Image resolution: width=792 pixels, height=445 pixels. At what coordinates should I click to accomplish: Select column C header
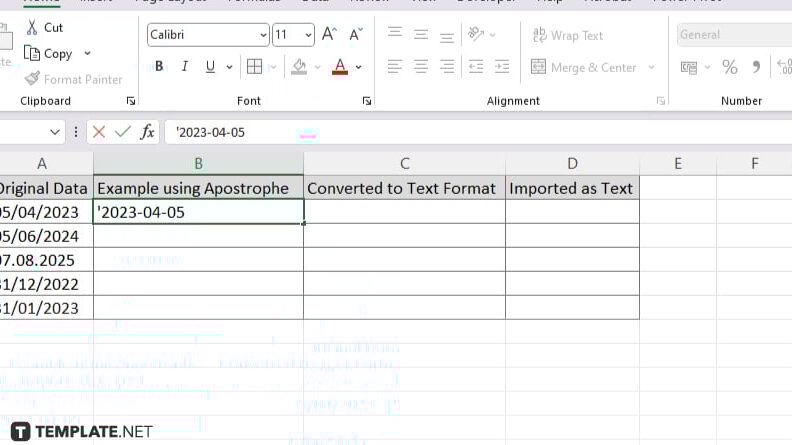click(x=404, y=163)
